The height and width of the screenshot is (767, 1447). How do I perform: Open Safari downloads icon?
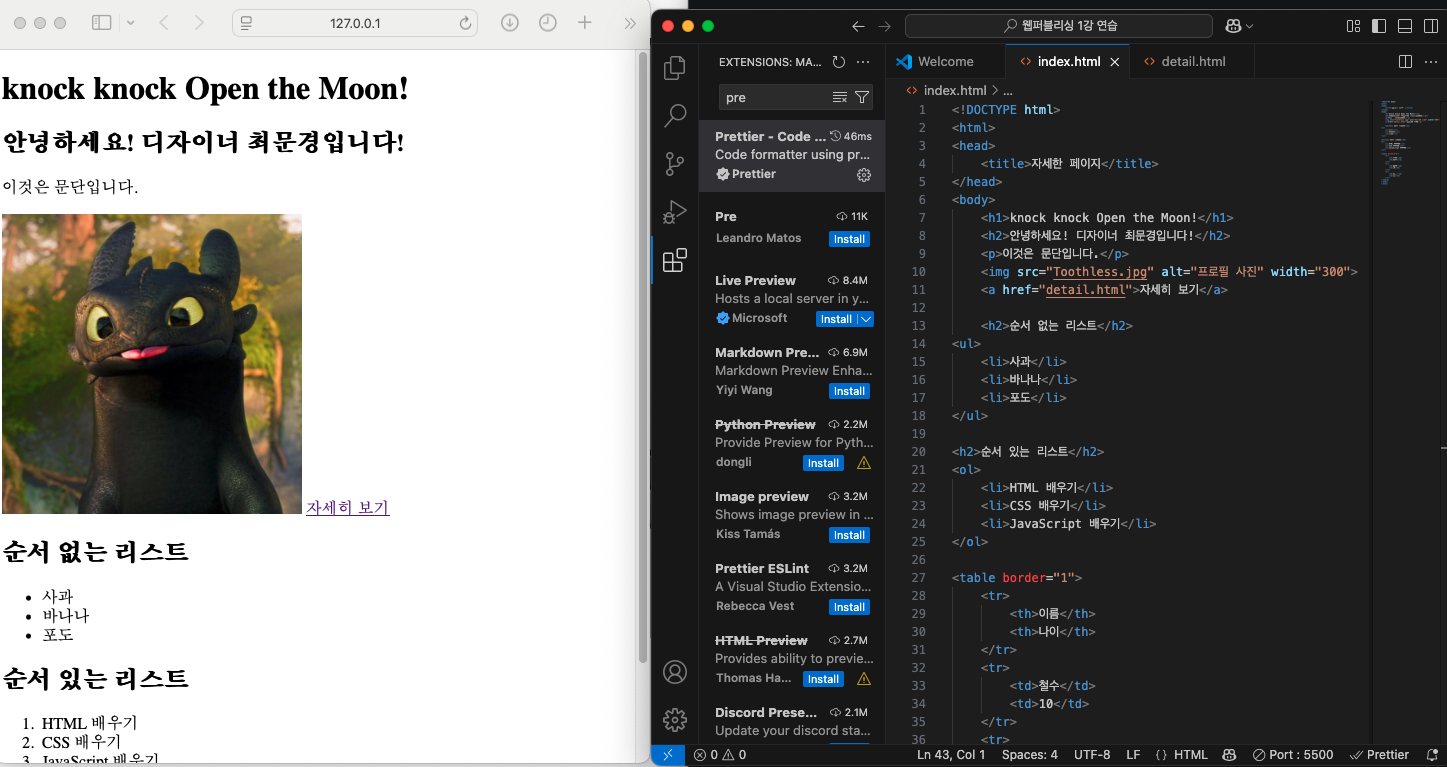pos(509,23)
